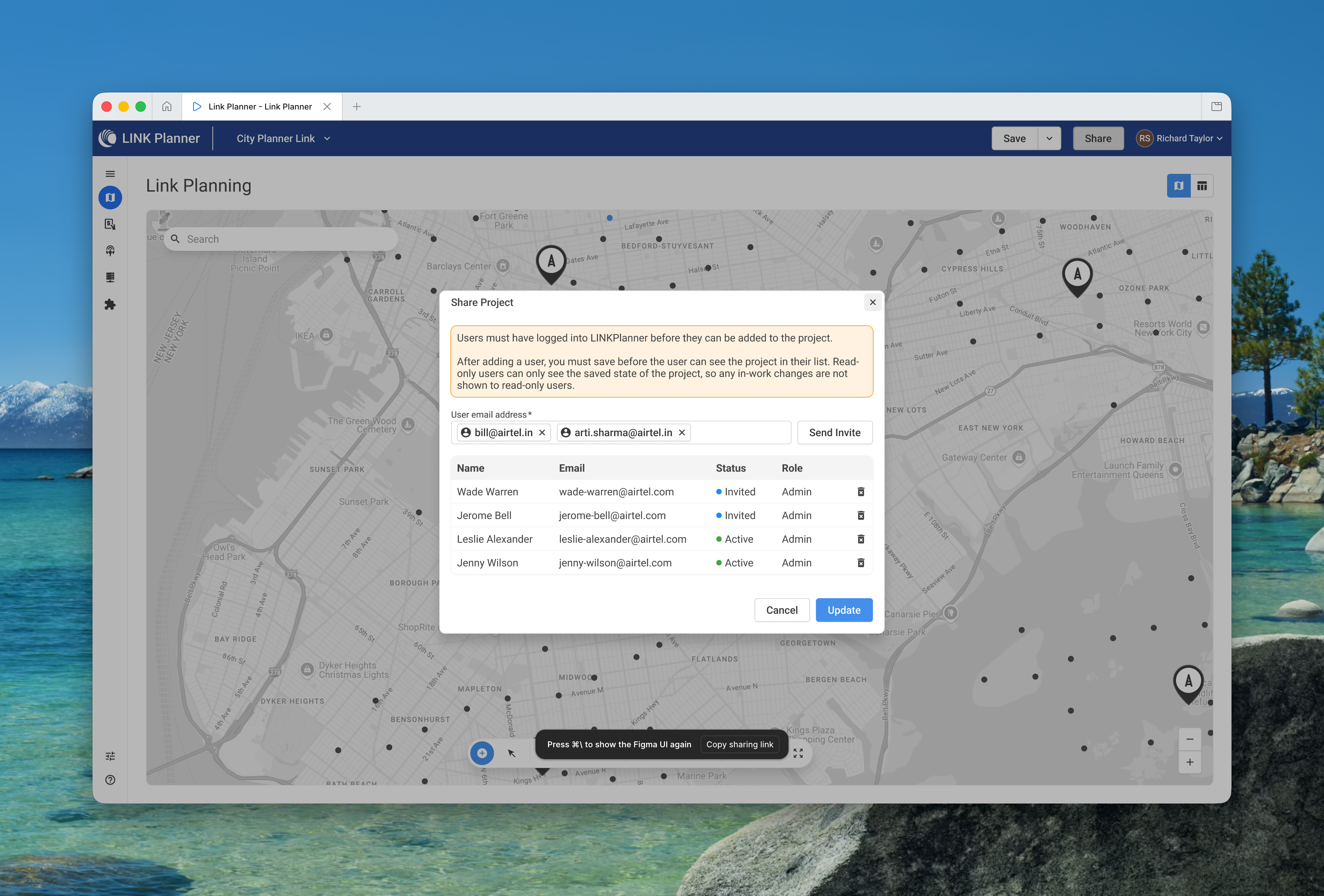Image resolution: width=1324 pixels, height=896 pixels.
Task: Click the LINK Planner logo
Action: point(149,138)
